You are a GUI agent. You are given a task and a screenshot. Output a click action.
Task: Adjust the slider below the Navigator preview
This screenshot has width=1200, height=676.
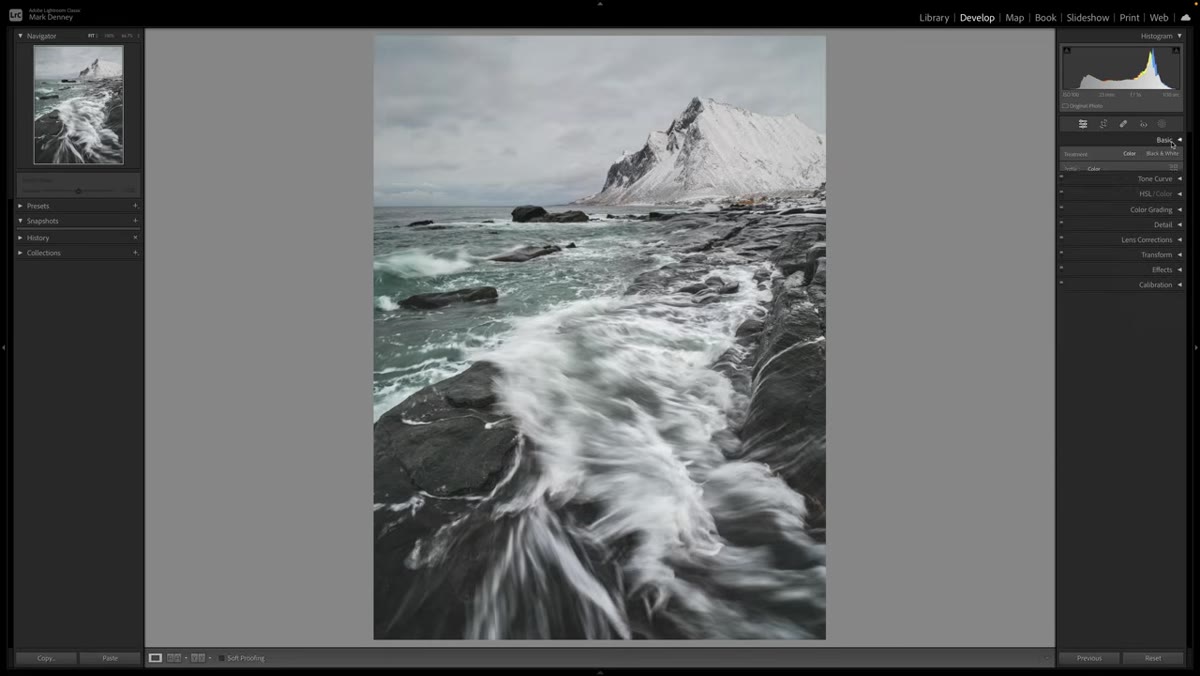coord(78,191)
